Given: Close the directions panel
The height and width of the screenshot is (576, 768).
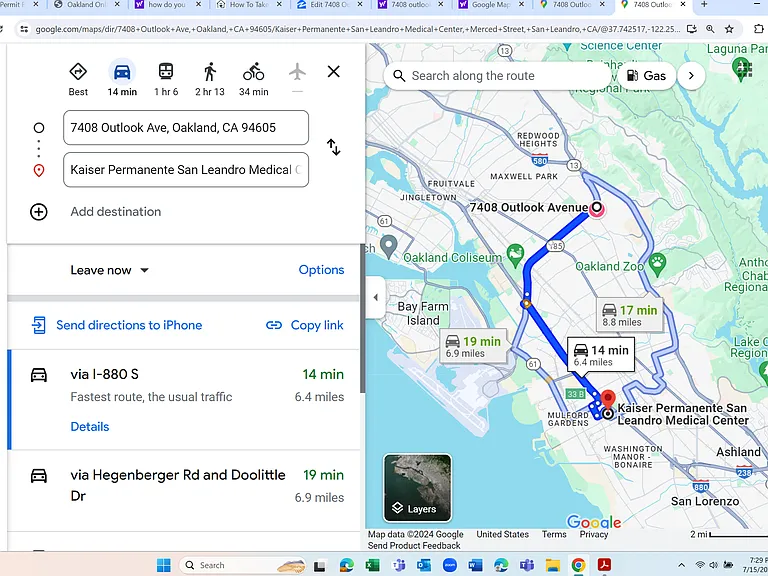Looking at the screenshot, I should tap(334, 72).
